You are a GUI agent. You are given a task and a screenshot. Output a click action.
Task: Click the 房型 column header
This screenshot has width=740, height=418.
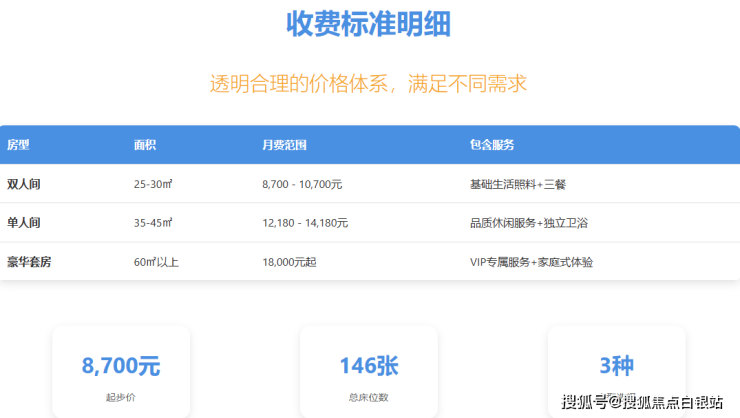pos(18,145)
